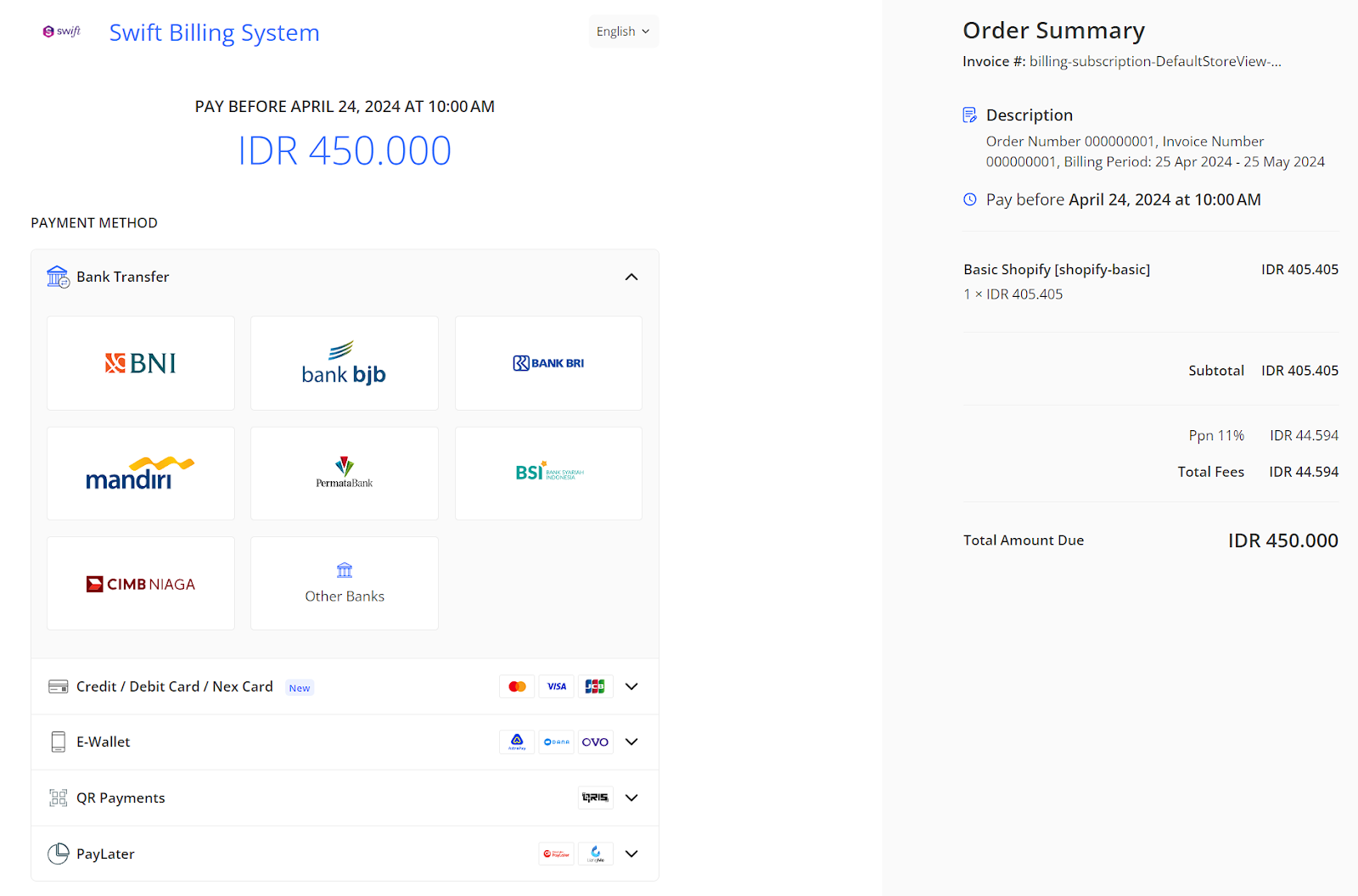
Task: Click the JCB logo
Action: 596,686
